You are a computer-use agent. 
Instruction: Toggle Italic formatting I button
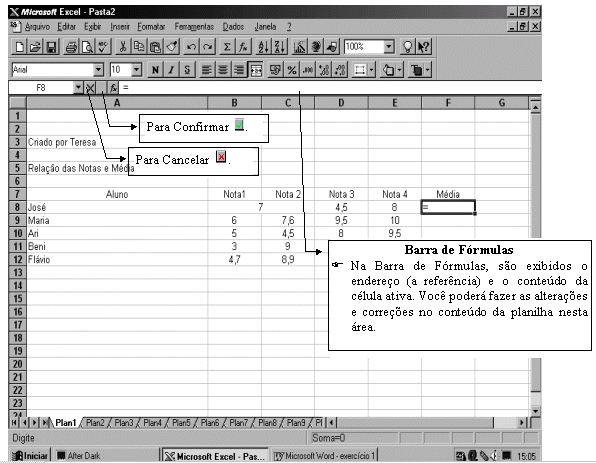[x=171, y=70]
